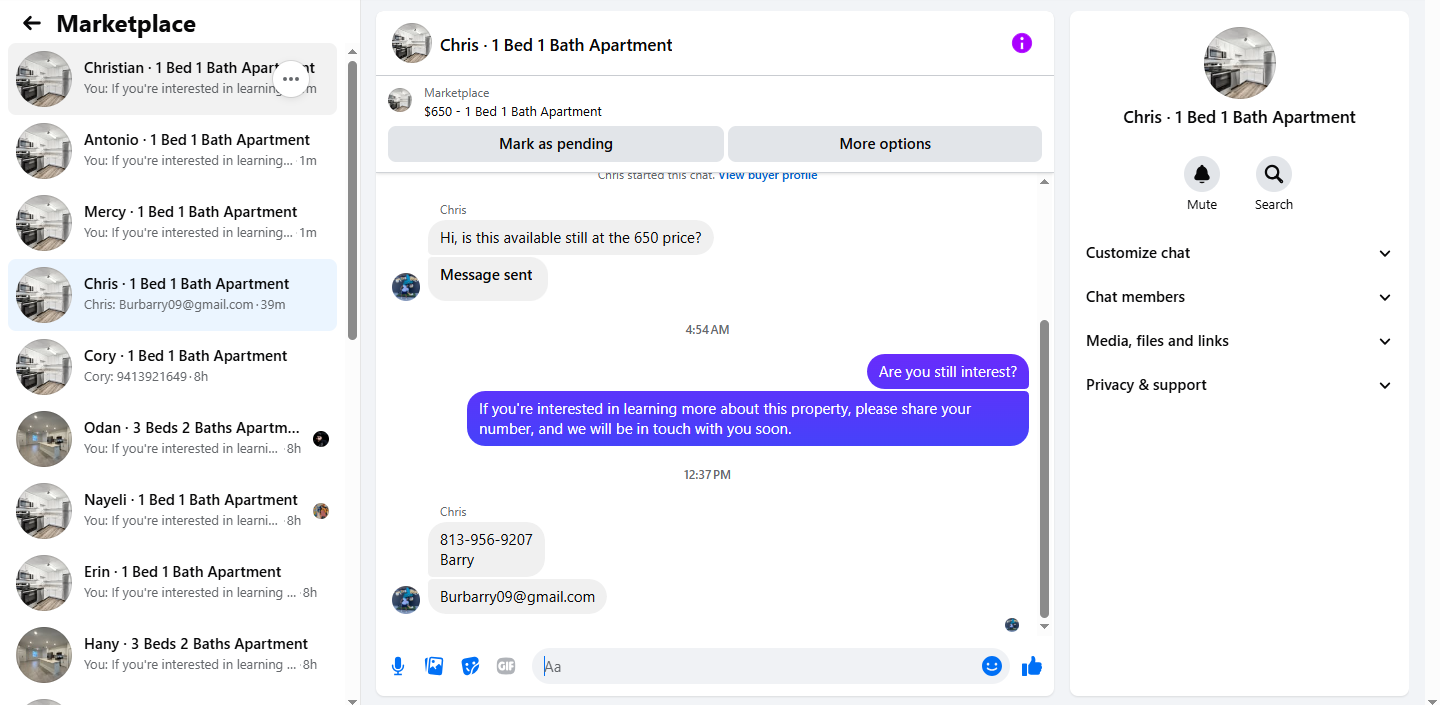Click the More options button
The height and width of the screenshot is (705, 1440).
[885, 144]
